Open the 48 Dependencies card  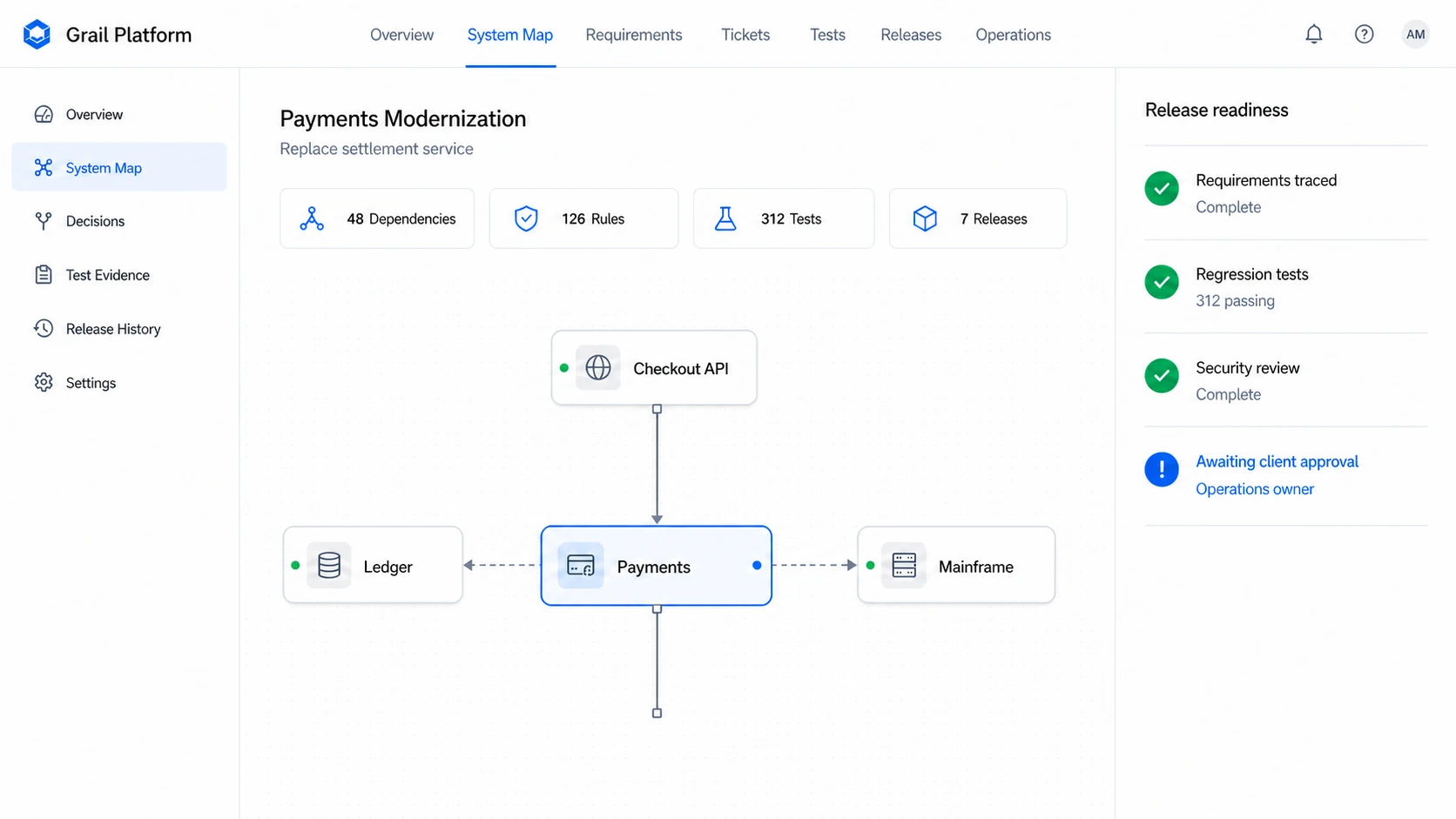(x=377, y=218)
